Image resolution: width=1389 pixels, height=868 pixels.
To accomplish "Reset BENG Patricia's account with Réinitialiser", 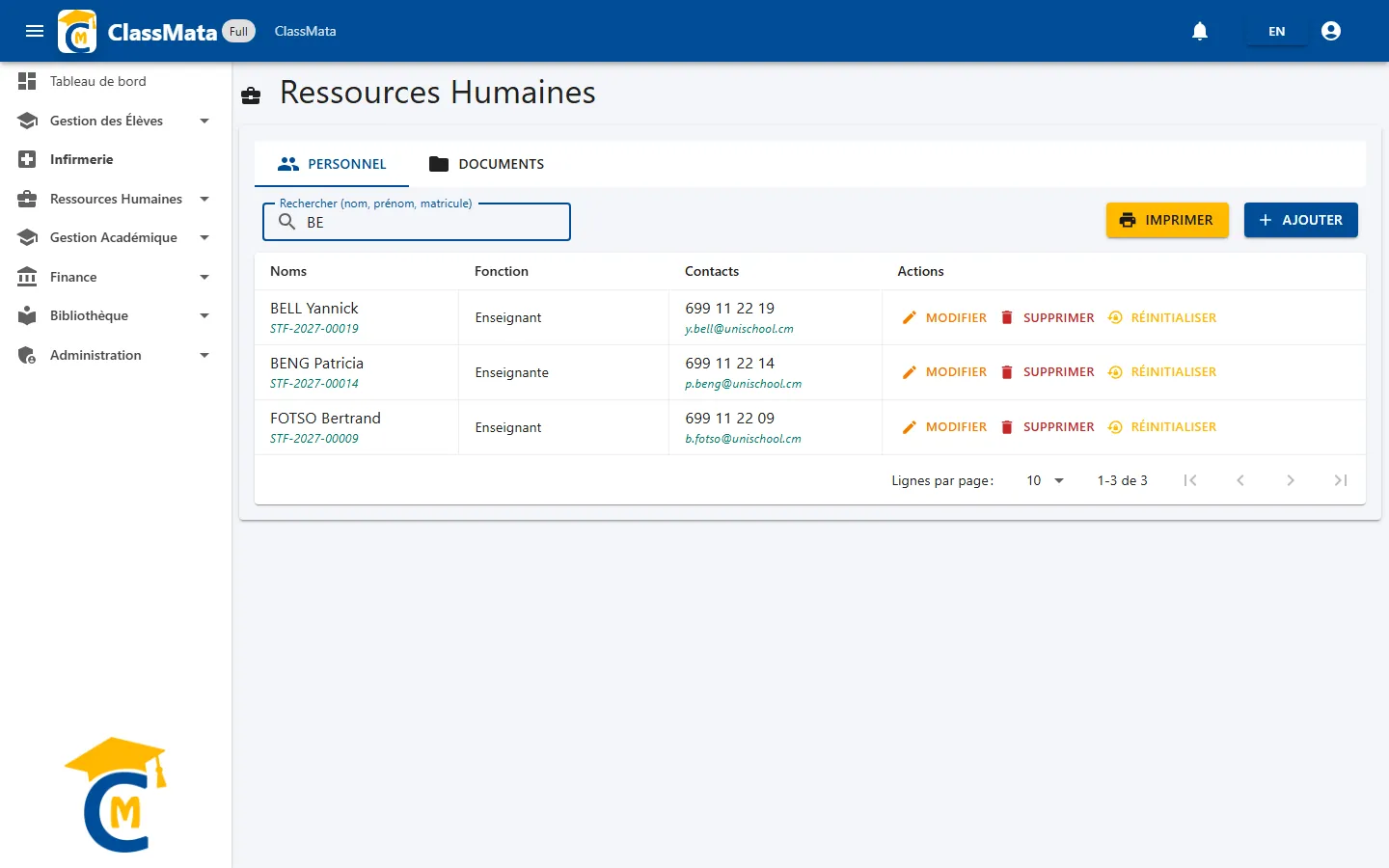I will pos(1162,372).
